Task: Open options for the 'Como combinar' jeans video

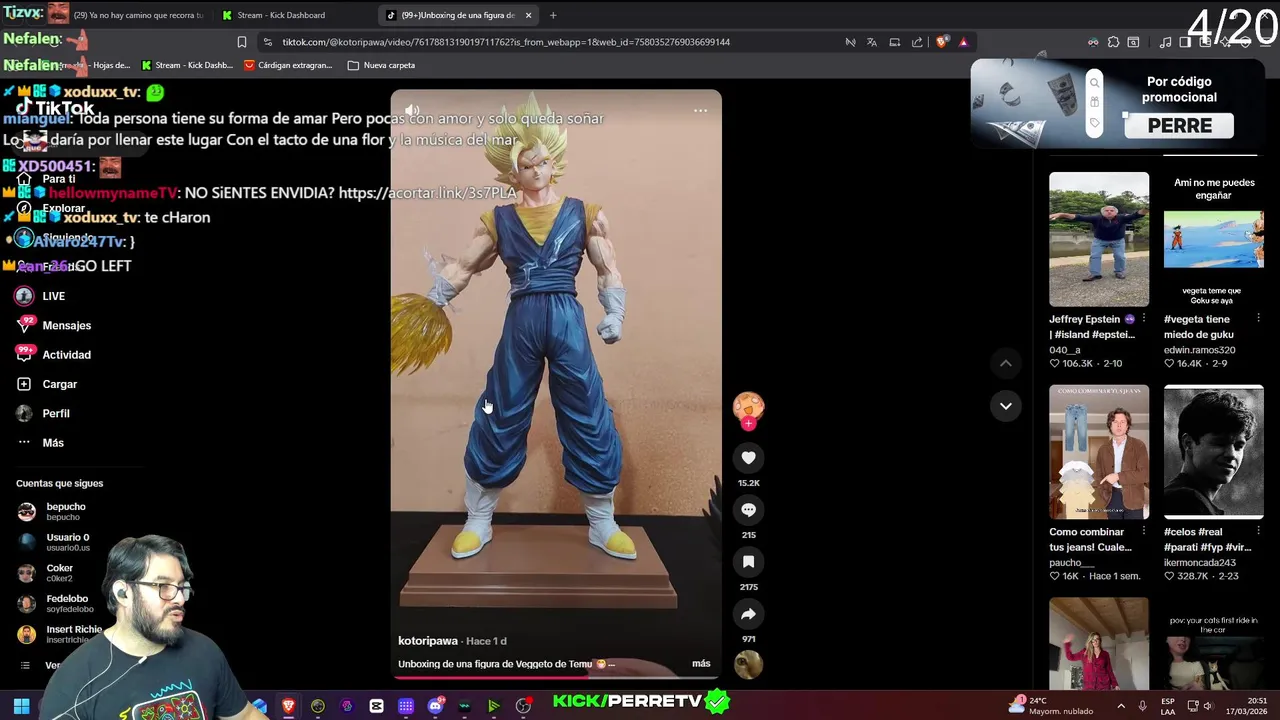Action: [1144, 532]
